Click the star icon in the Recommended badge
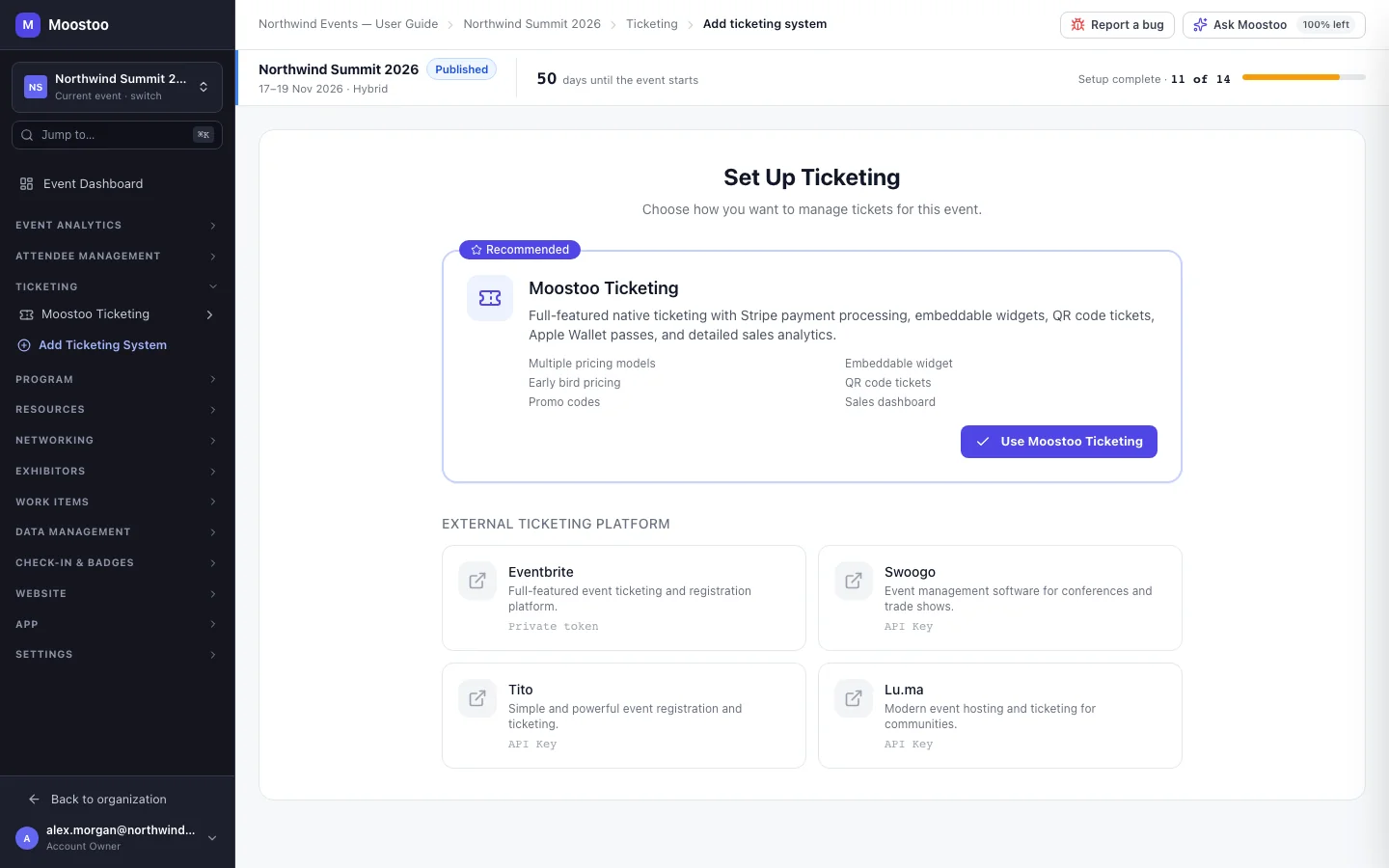This screenshot has width=1389, height=868. [x=477, y=250]
